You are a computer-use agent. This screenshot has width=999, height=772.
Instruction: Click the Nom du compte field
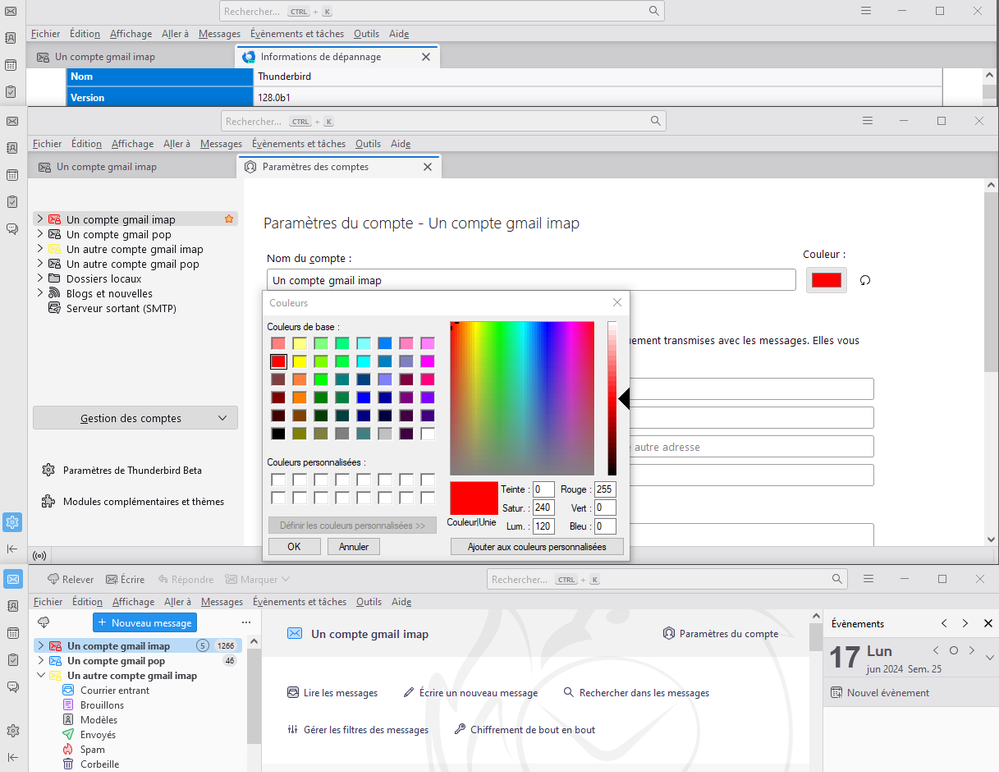[x=531, y=280]
